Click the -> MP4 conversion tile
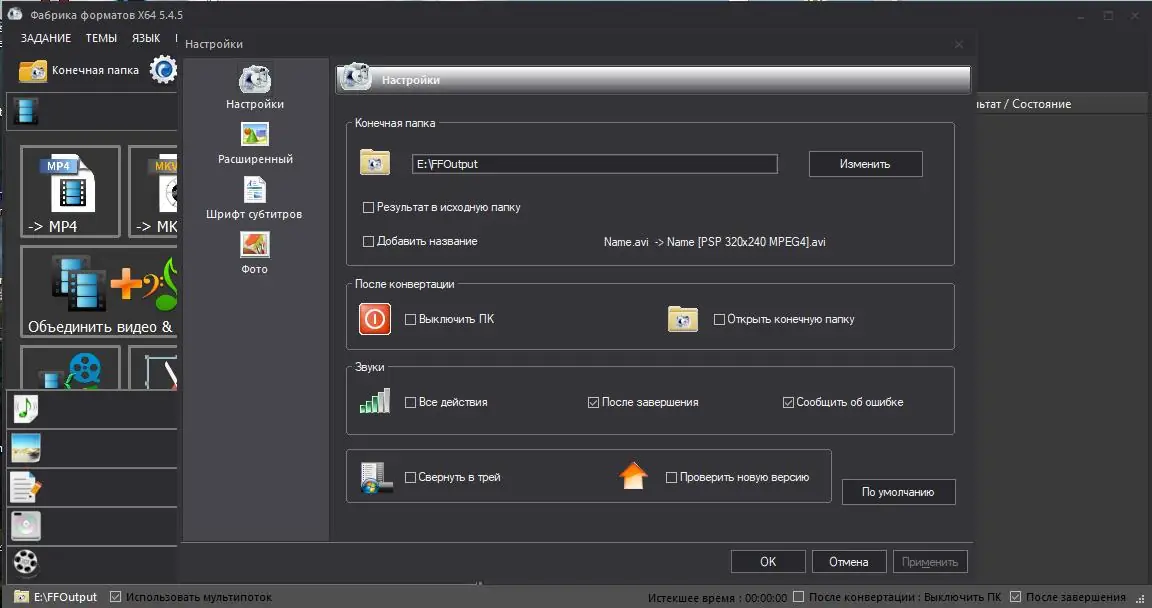 (x=71, y=192)
